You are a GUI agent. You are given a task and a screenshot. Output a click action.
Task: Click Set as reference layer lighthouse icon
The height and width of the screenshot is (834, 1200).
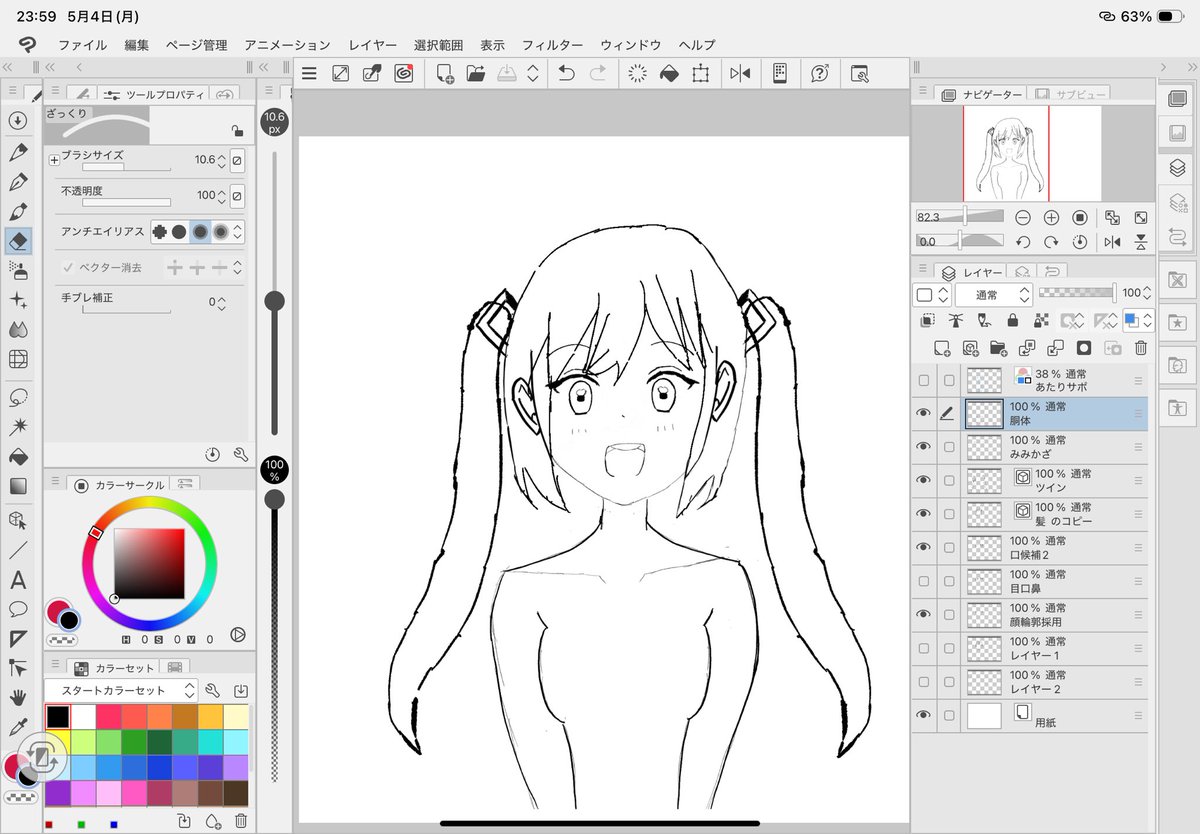pos(956,321)
